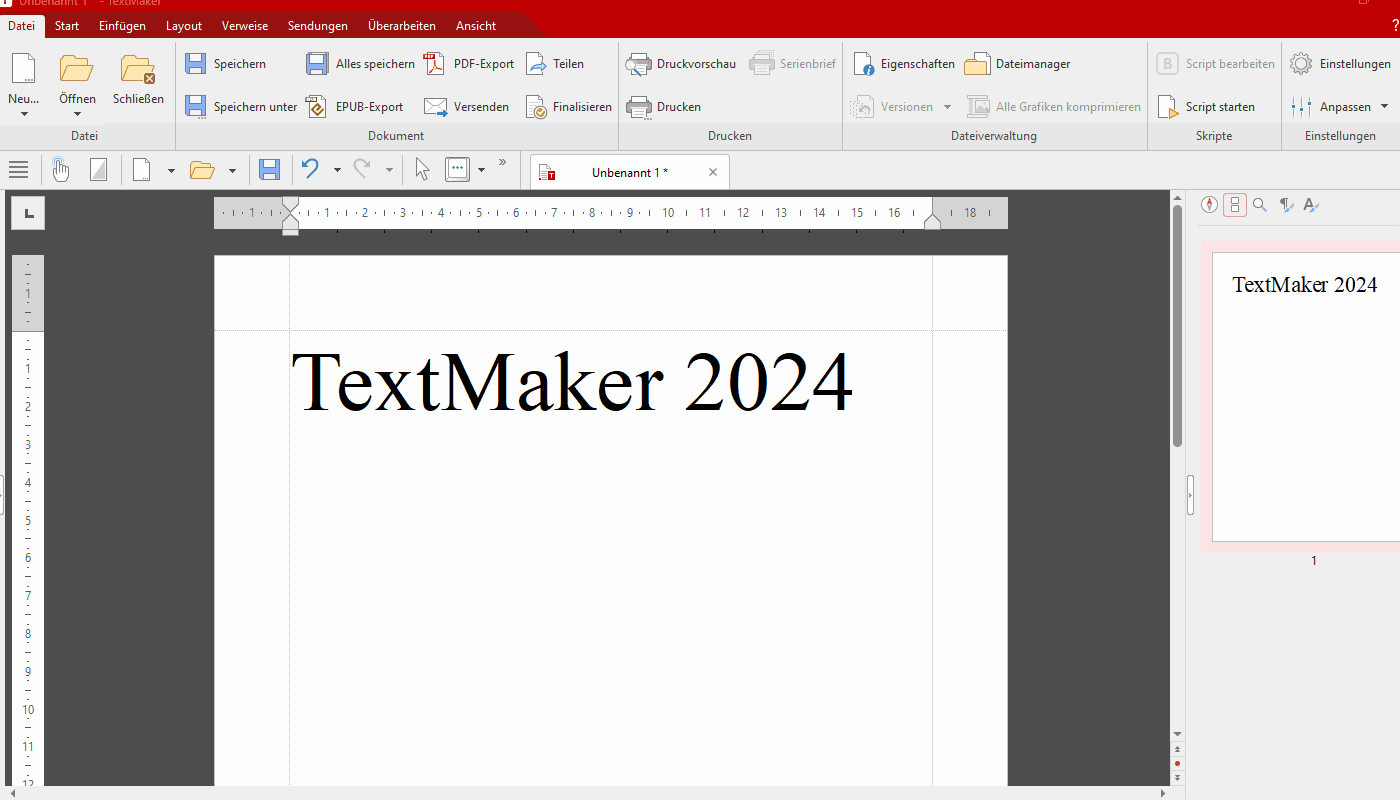This screenshot has height=800, width=1400.
Task: Open the undo history dropdown arrow
Action: 337,170
